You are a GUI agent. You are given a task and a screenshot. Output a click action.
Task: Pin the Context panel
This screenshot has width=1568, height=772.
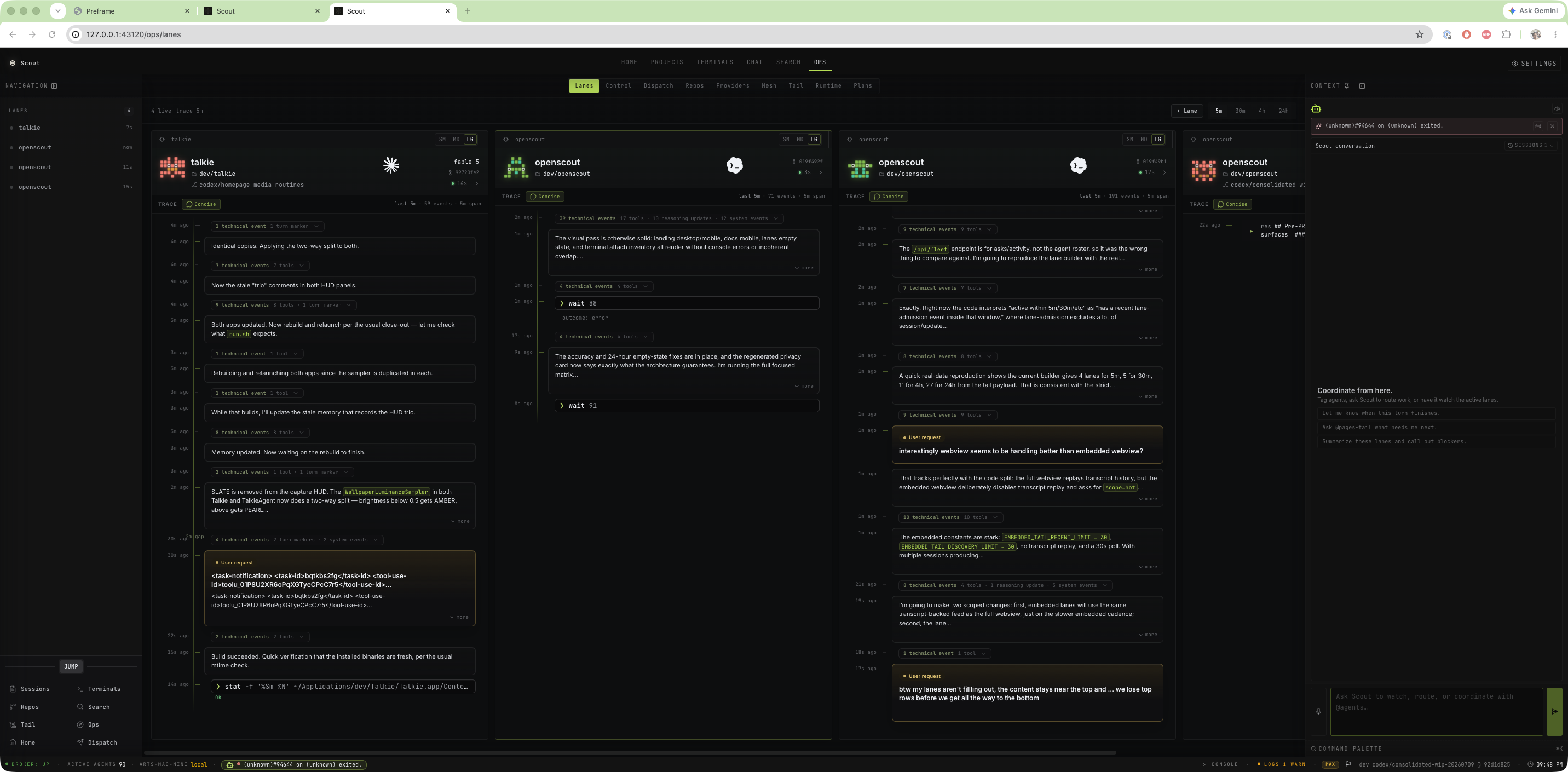point(1346,86)
